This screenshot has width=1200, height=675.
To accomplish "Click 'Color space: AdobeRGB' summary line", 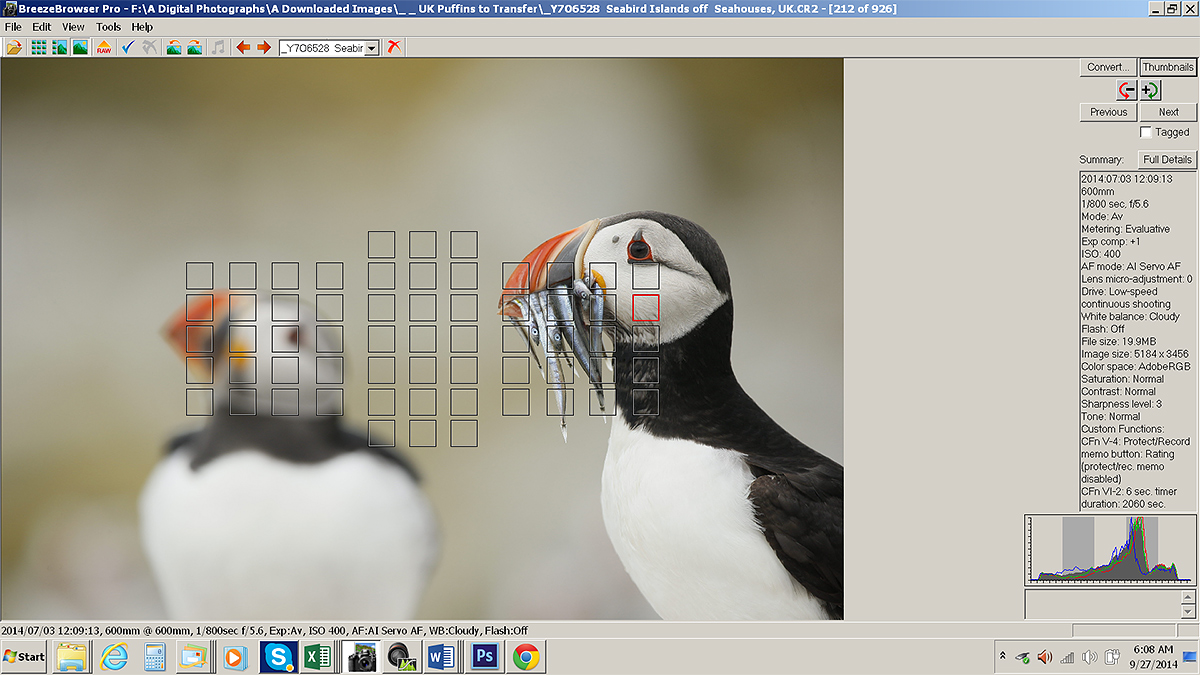I will pyautogui.click(x=1134, y=366).
